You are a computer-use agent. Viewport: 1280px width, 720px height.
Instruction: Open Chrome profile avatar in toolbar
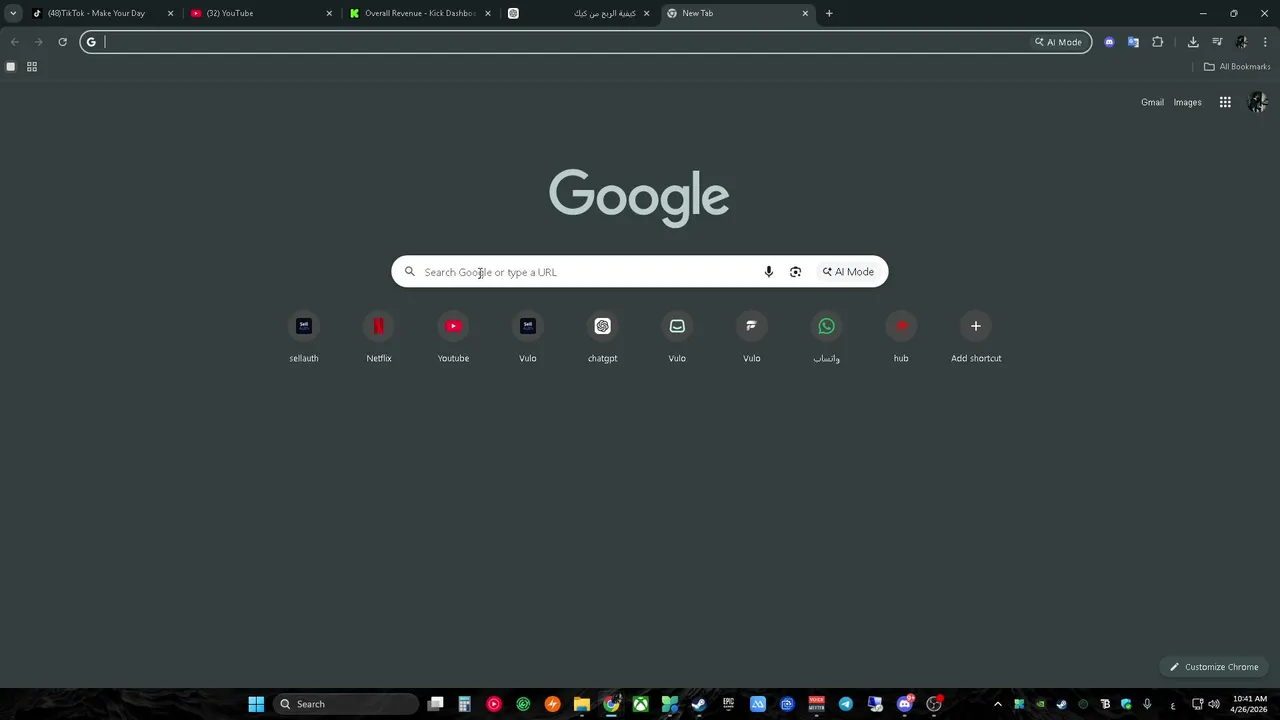(1241, 42)
